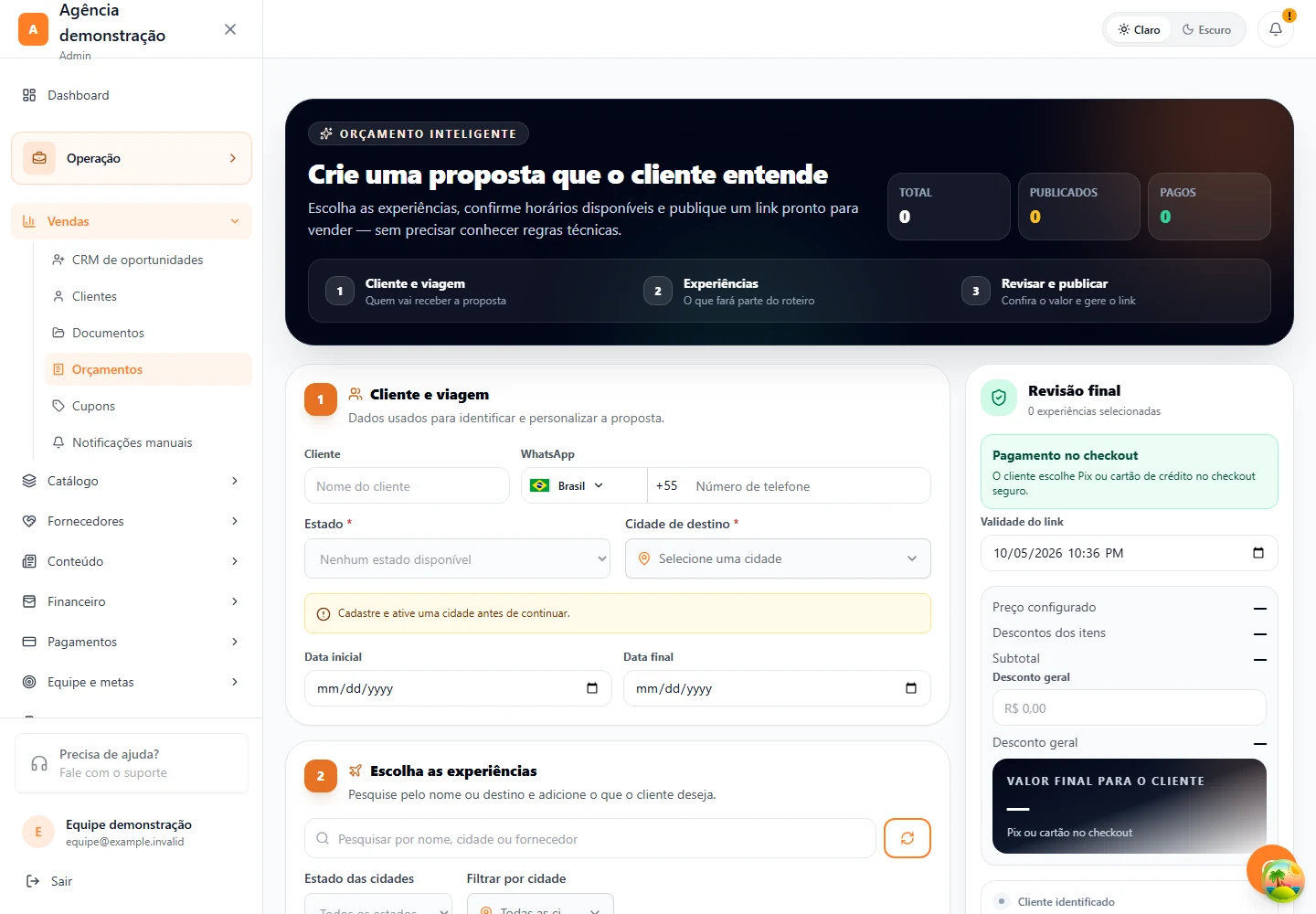Image resolution: width=1316 pixels, height=914 pixels.
Task: Open the Filtrar por cidade dropdown
Action: click(540, 903)
